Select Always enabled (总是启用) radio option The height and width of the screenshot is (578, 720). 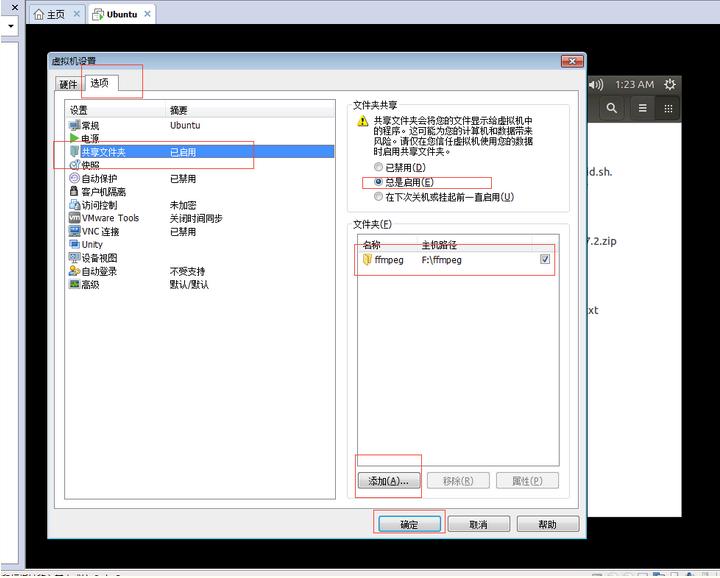pyautogui.click(x=378, y=182)
